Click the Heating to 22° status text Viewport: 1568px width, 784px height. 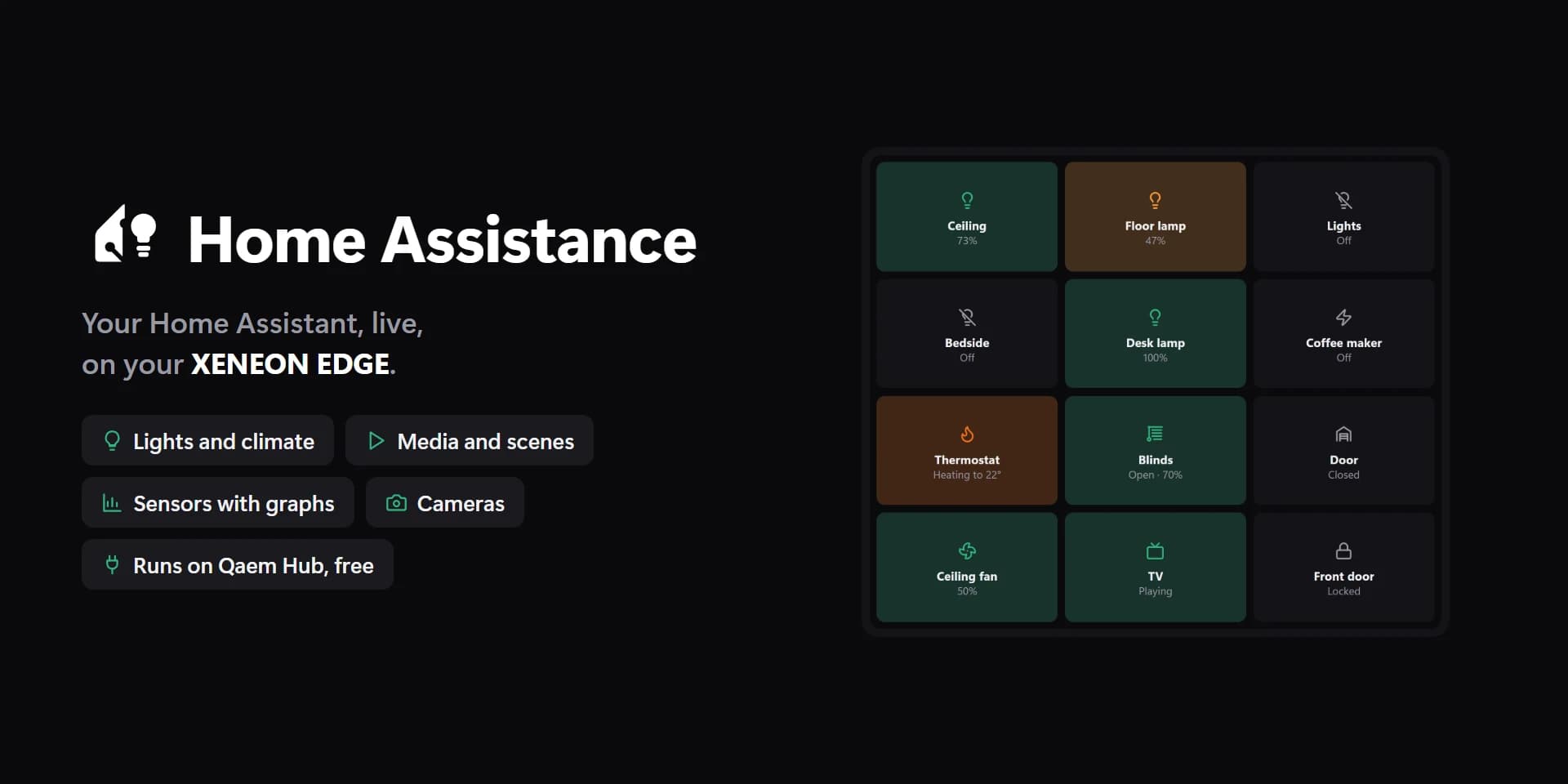tap(967, 475)
